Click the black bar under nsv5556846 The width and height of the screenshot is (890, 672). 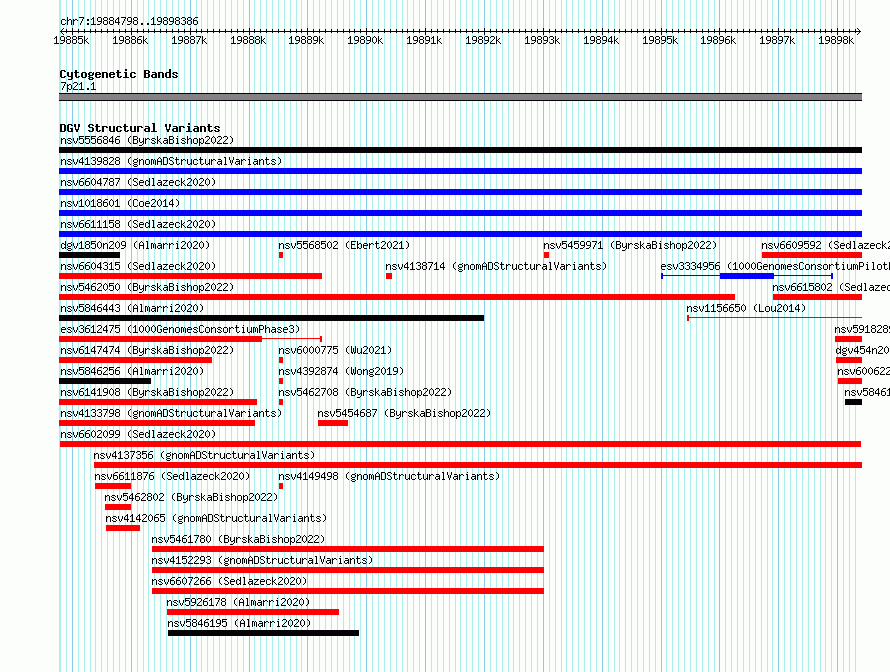click(x=460, y=150)
